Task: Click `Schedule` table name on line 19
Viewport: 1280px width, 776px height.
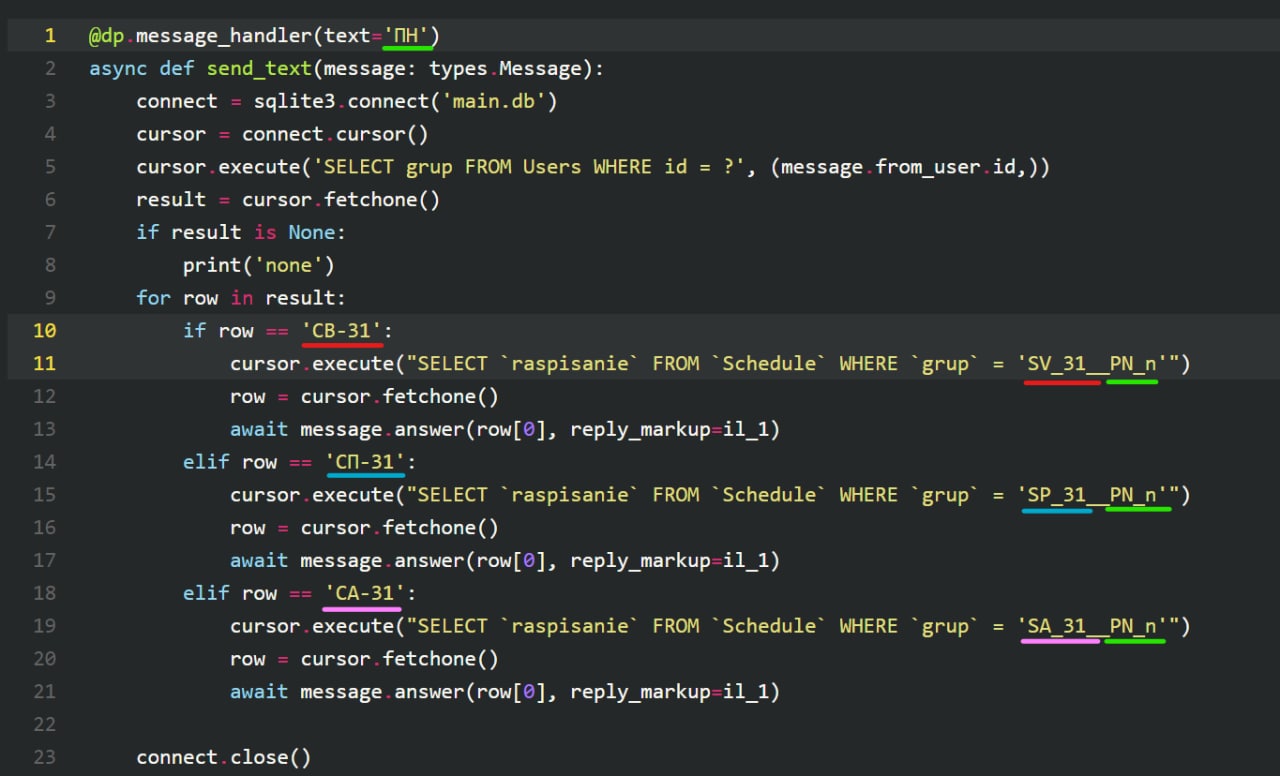Action: (769, 626)
